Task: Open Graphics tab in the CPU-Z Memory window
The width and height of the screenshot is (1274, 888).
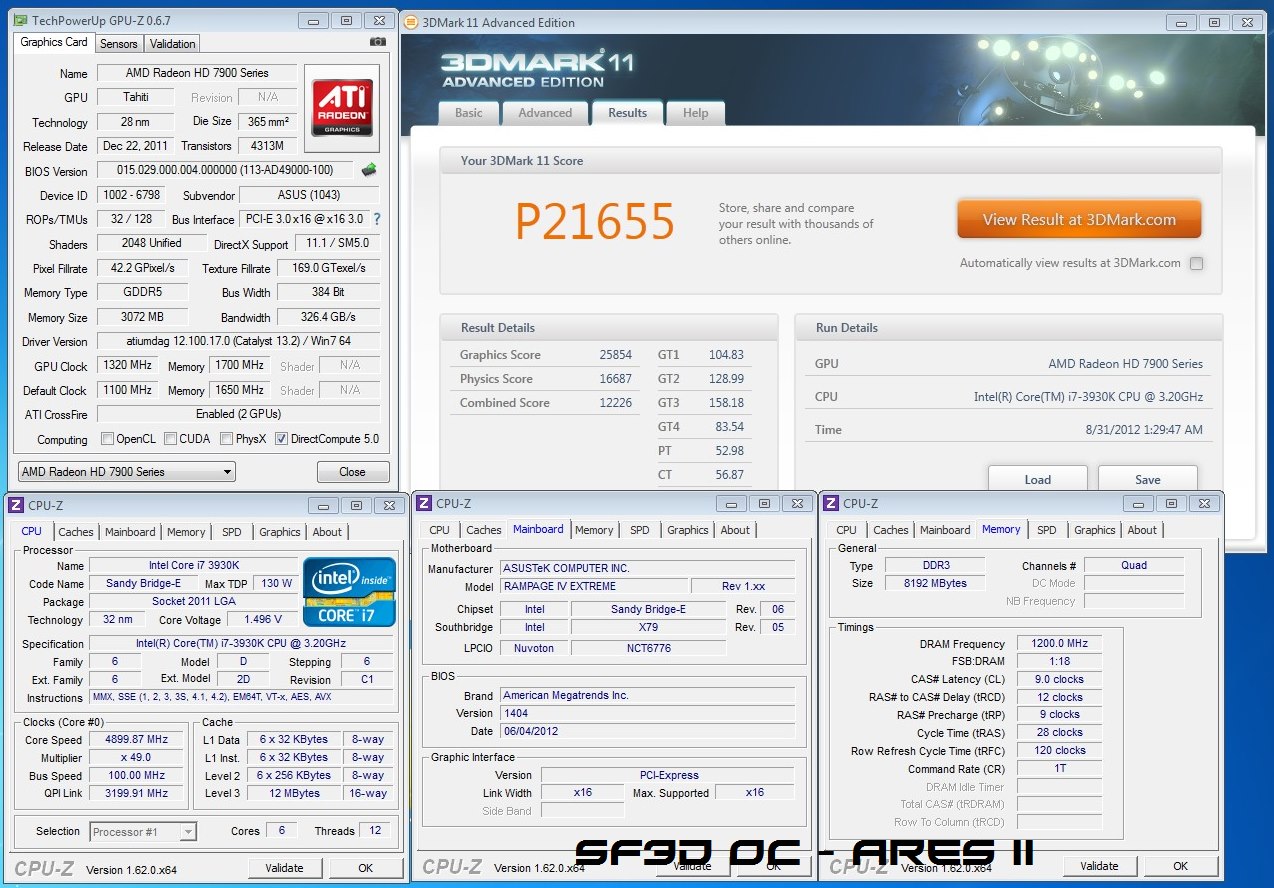Action: pyautogui.click(x=1095, y=530)
